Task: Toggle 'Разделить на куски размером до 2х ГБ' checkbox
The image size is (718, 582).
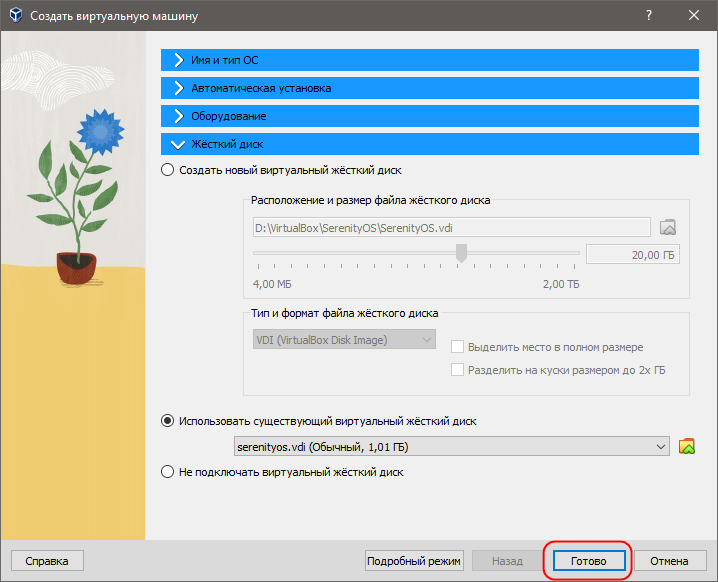Action: [x=457, y=370]
